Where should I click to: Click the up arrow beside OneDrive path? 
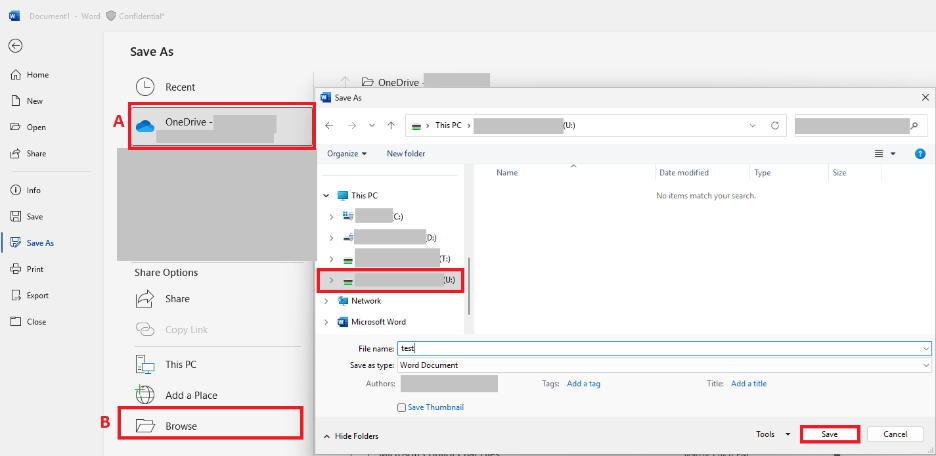tap(344, 81)
